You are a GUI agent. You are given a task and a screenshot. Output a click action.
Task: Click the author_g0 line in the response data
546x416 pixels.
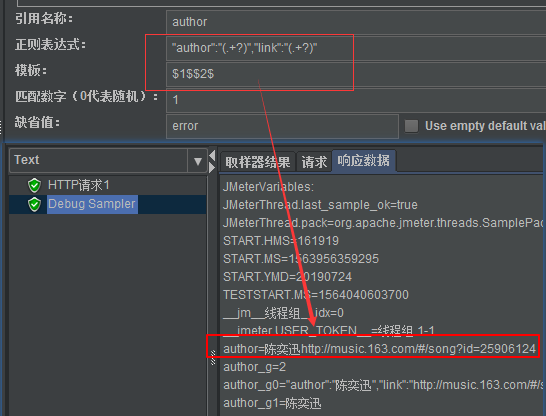(x=383, y=385)
